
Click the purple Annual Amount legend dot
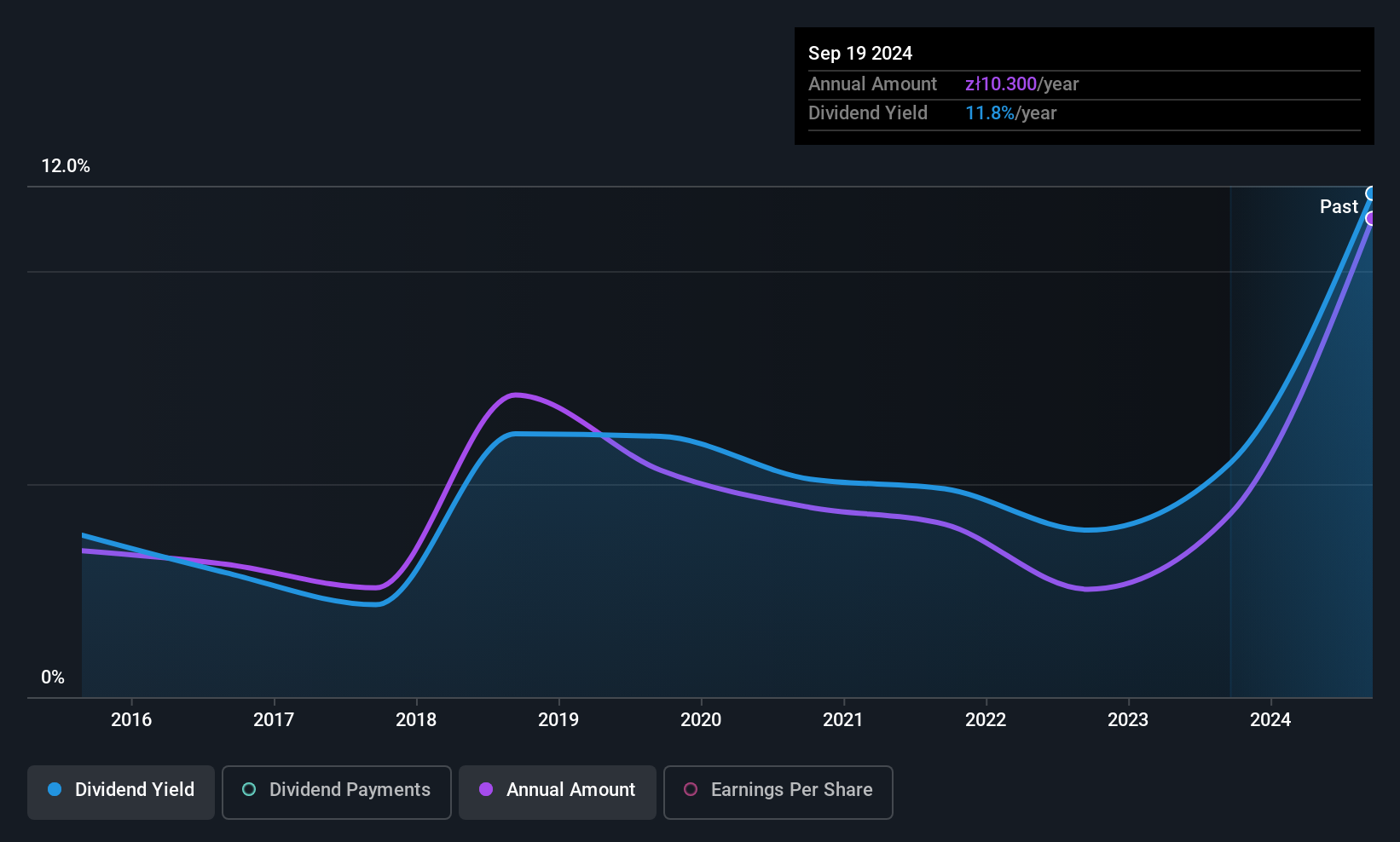click(486, 789)
